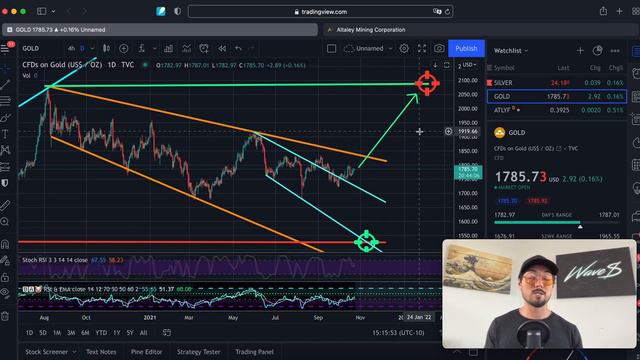
Task: Select the Zoom In magnifier tool
Action: pos(5,222)
